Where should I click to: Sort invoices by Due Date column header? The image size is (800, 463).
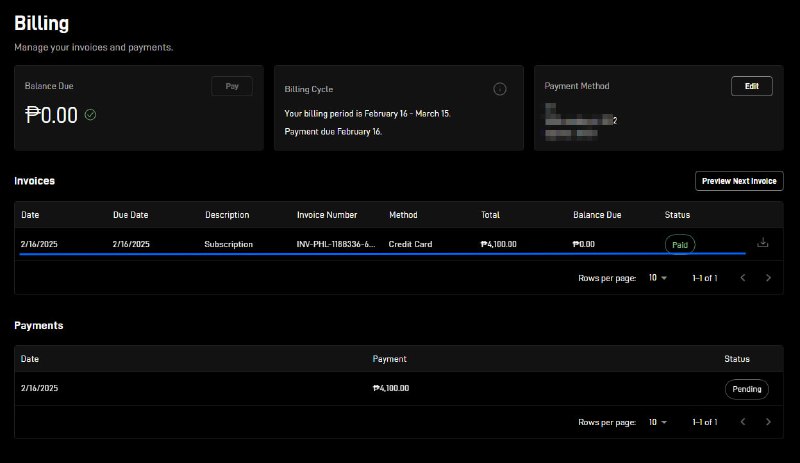[x=131, y=215]
